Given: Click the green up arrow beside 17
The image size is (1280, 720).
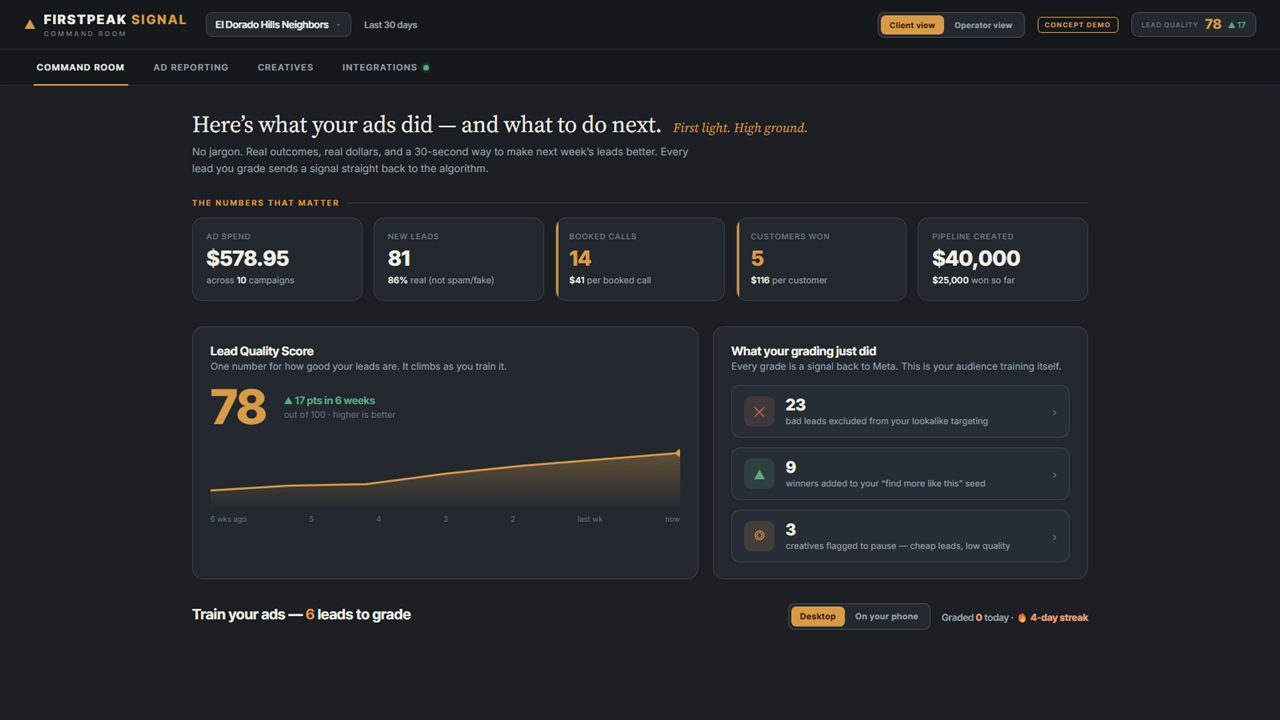Looking at the screenshot, I should click(x=1232, y=25).
